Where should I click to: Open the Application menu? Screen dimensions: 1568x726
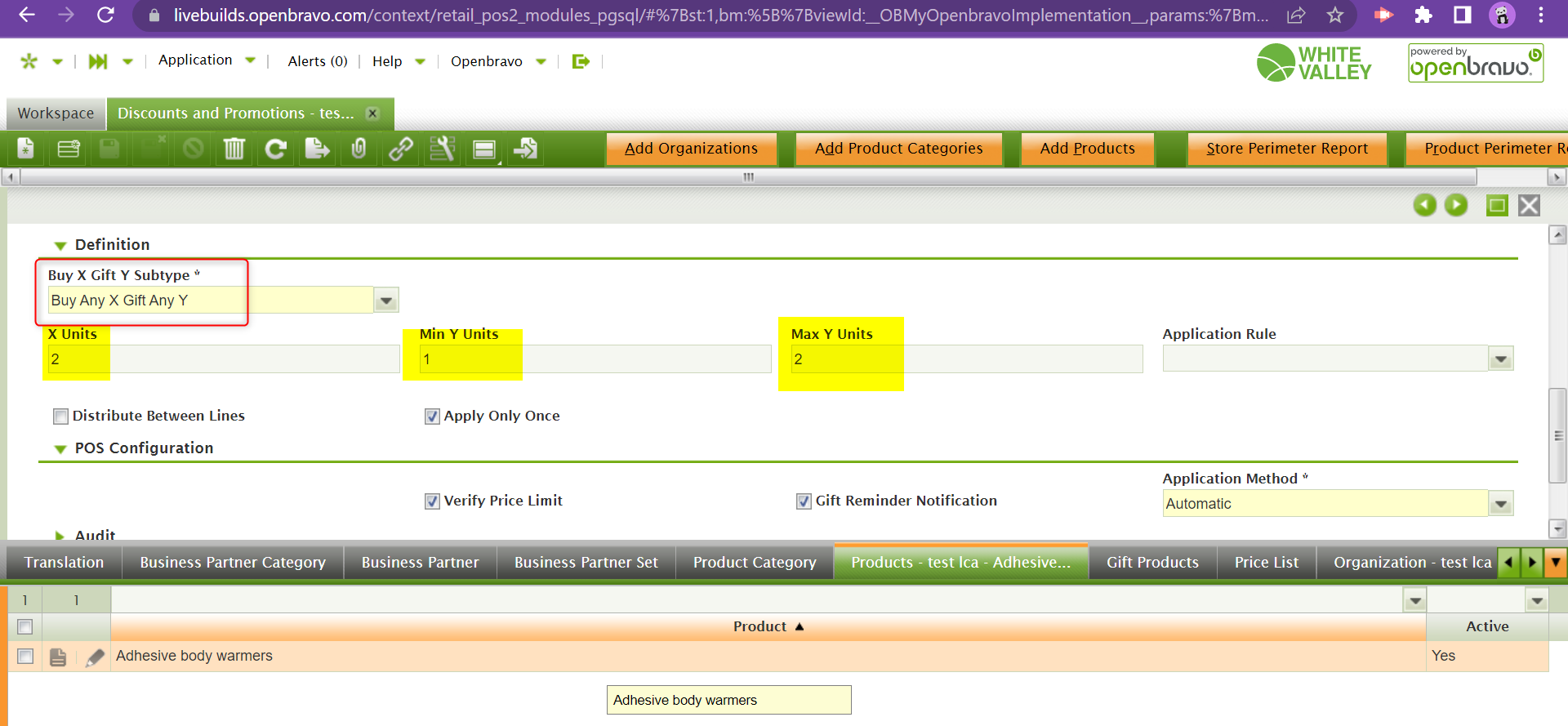tap(207, 60)
